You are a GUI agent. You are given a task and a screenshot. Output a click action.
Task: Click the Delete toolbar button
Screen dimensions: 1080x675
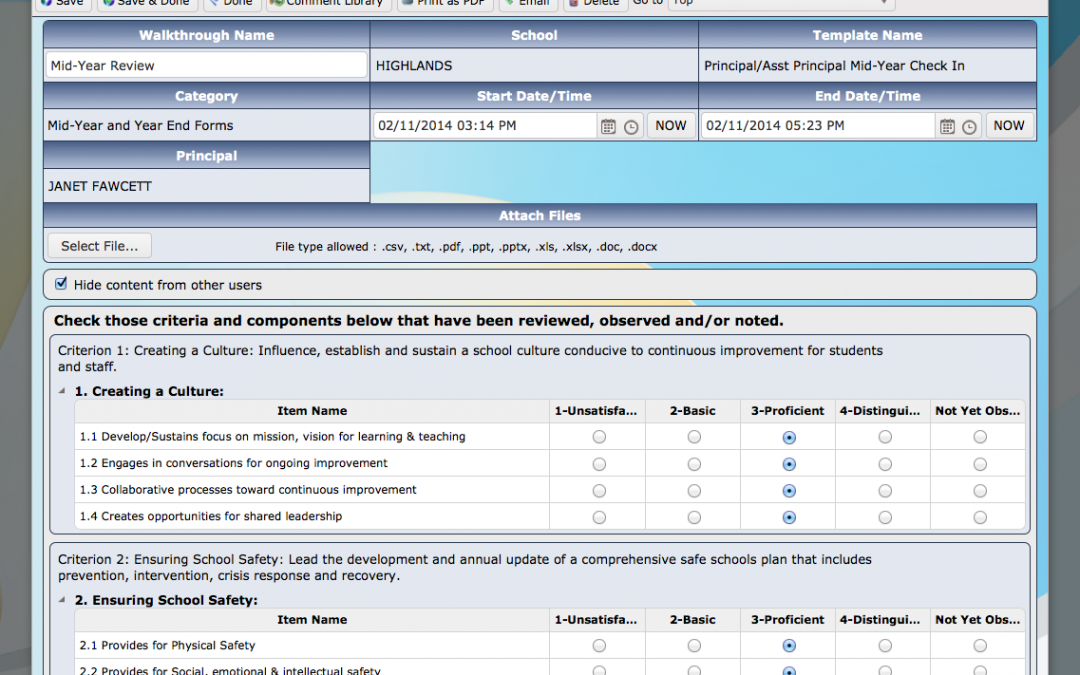[594, 3]
